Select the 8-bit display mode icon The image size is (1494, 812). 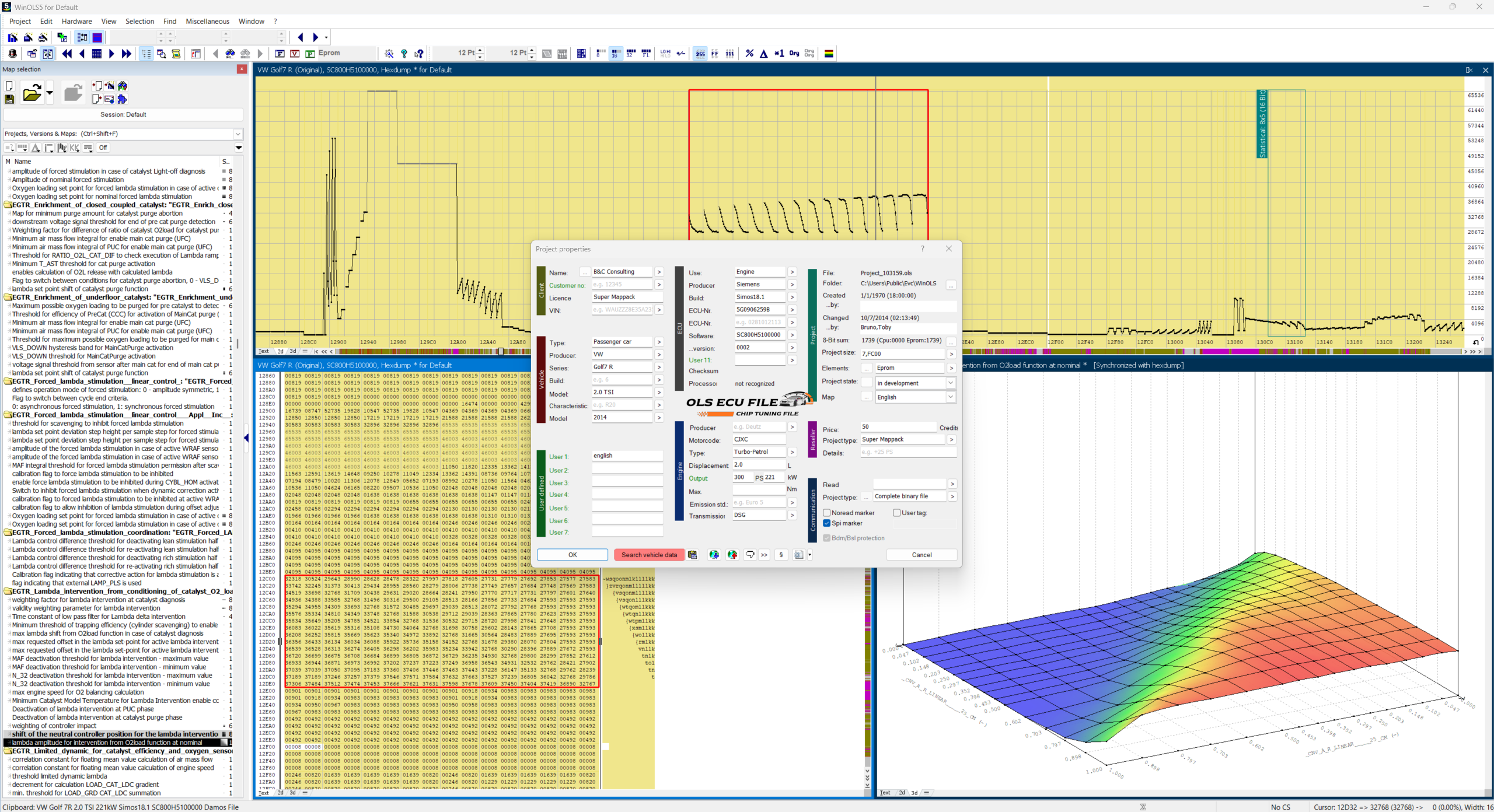click(x=601, y=54)
